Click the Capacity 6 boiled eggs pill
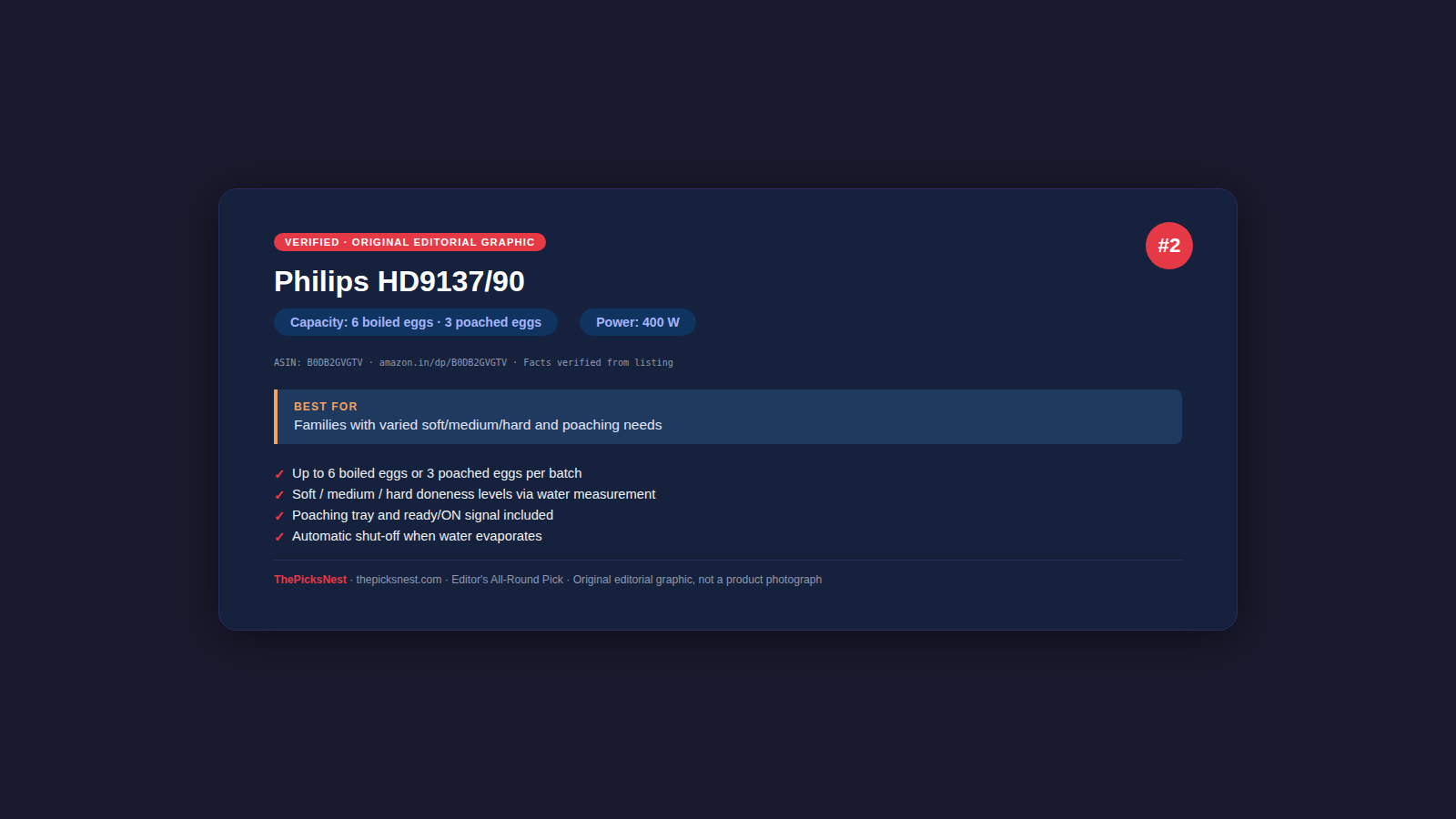1456x819 pixels. tap(416, 322)
